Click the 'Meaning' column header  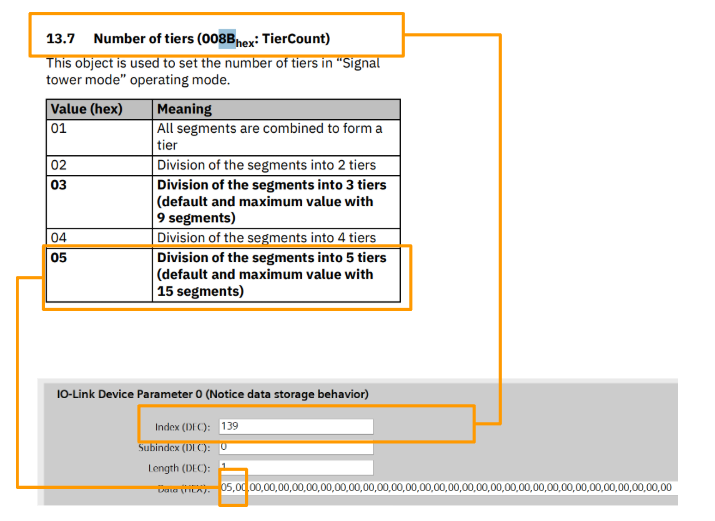click(184, 109)
